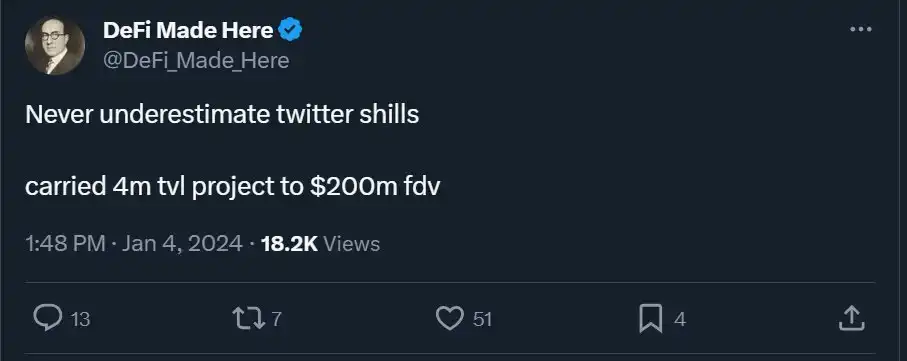Click the word Views beside 18.2K
Screen dimensions: 907x361
[352, 244]
